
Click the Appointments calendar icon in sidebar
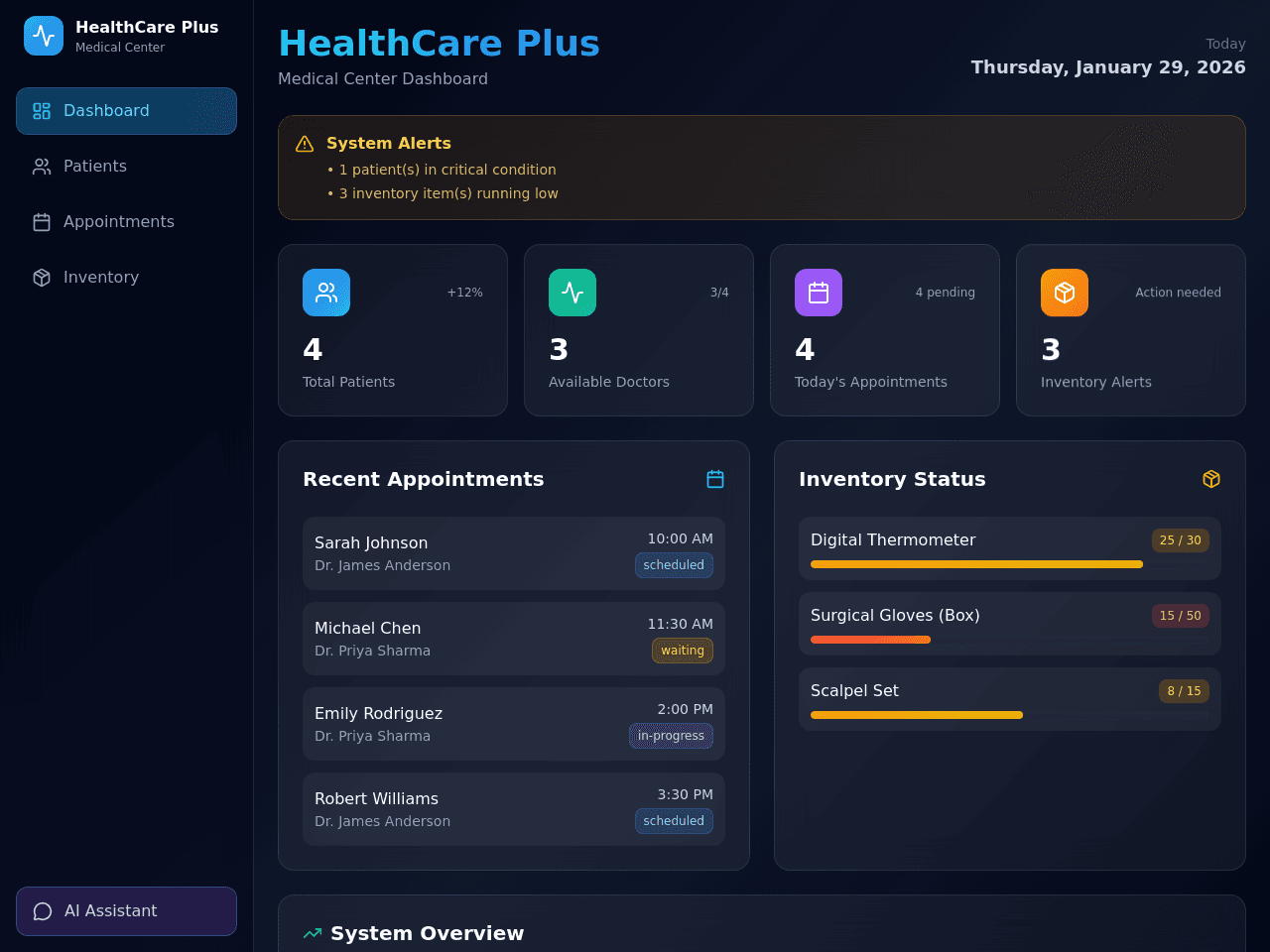(x=42, y=222)
